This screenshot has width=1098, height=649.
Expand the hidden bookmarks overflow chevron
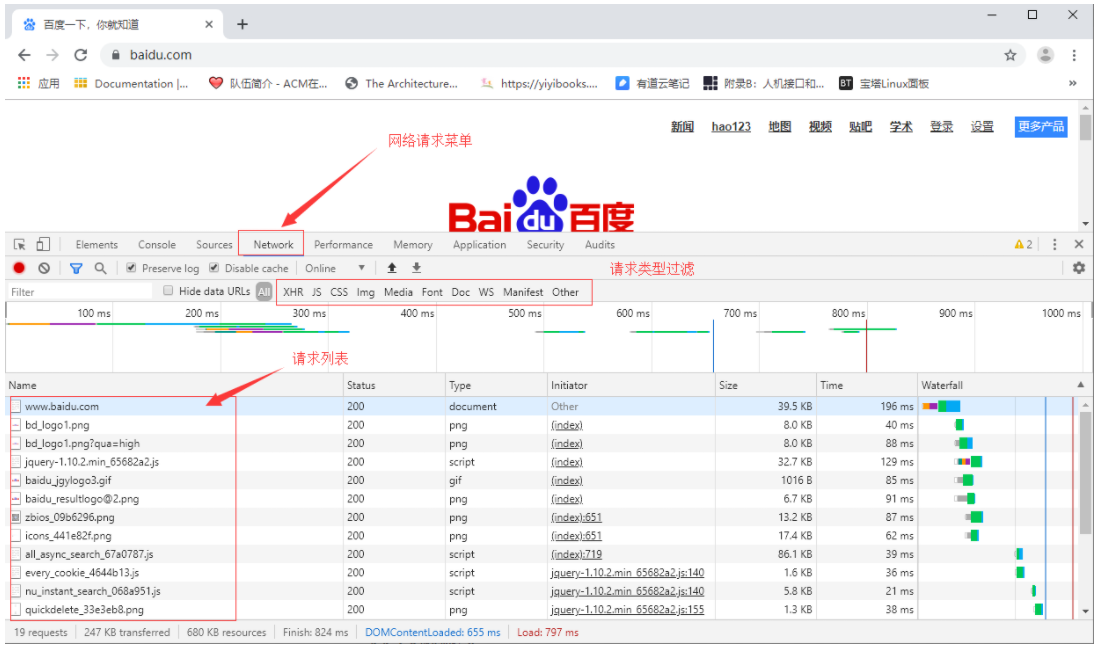(1073, 84)
